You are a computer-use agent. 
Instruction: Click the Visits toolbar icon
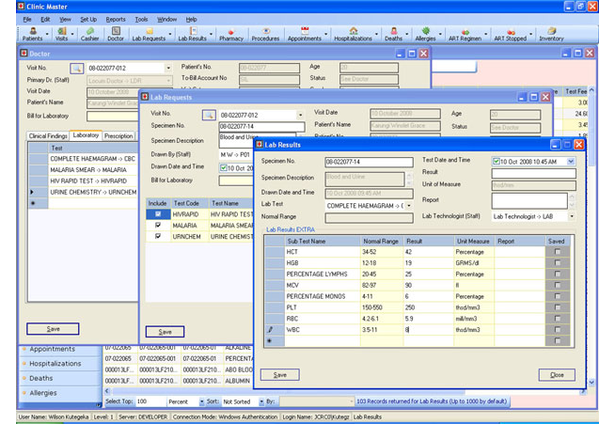click(x=61, y=36)
